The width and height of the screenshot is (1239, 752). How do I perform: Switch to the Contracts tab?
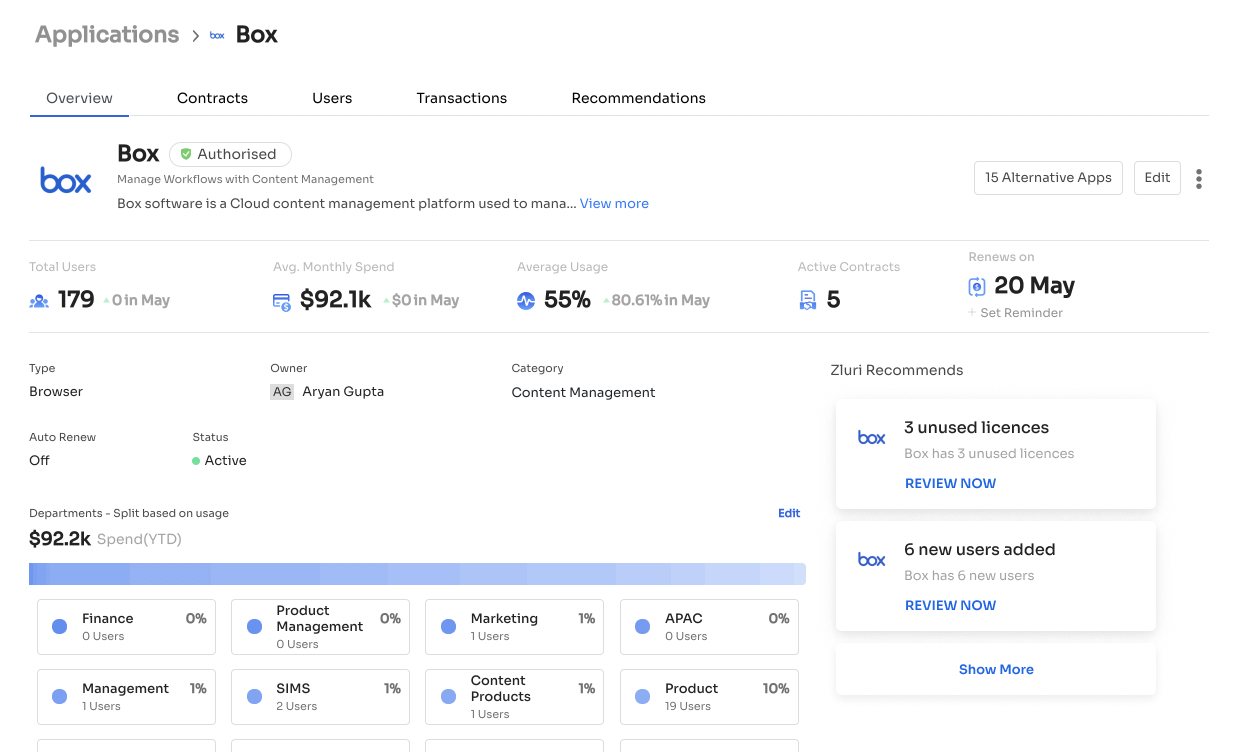pos(212,98)
